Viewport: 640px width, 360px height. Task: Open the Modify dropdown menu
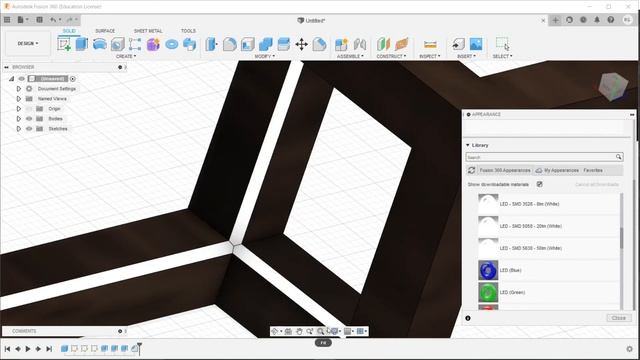click(x=264, y=56)
